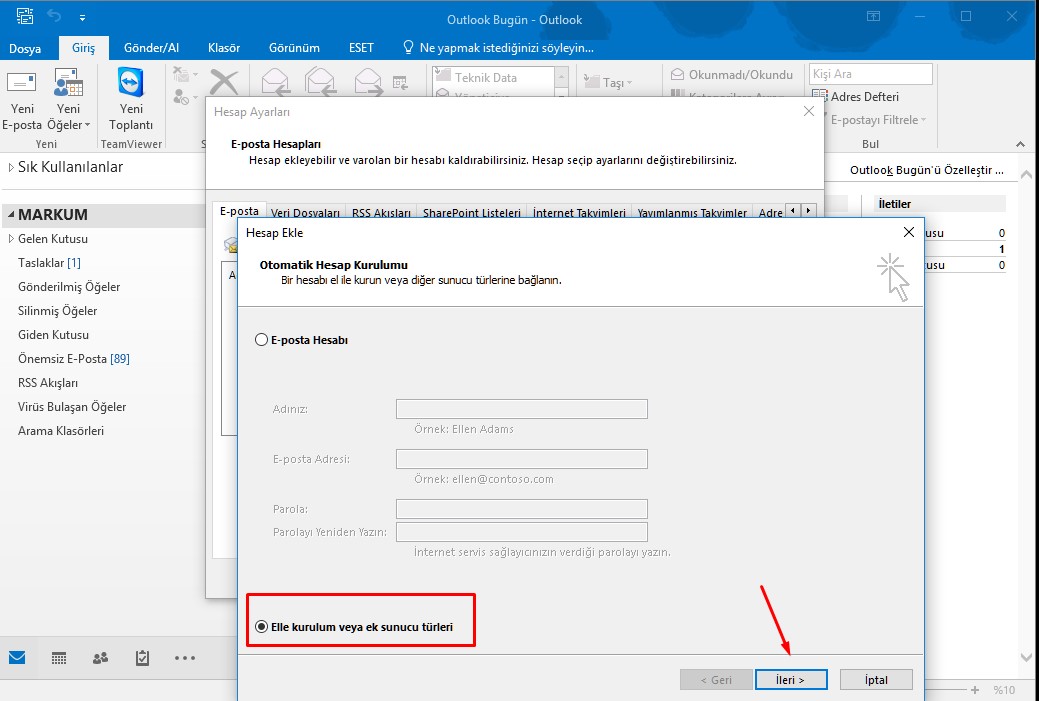1039x701 pixels.
Task: Select the E-posta tab in Hesap Ayarları
Action: (x=239, y=211)
